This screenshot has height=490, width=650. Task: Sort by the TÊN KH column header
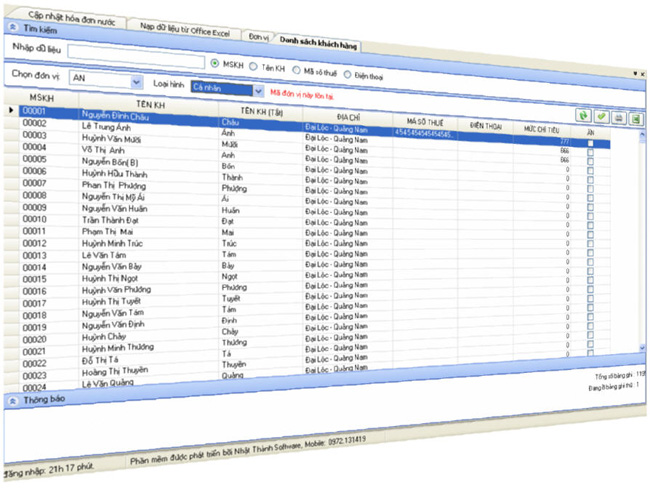(148, 104)
